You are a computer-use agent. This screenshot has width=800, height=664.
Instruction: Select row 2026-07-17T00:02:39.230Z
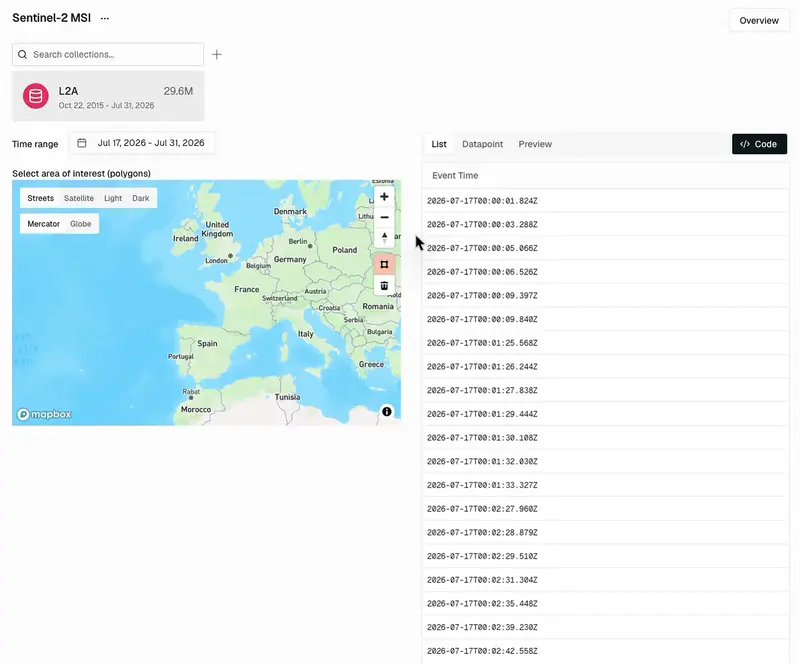(605, 627)
